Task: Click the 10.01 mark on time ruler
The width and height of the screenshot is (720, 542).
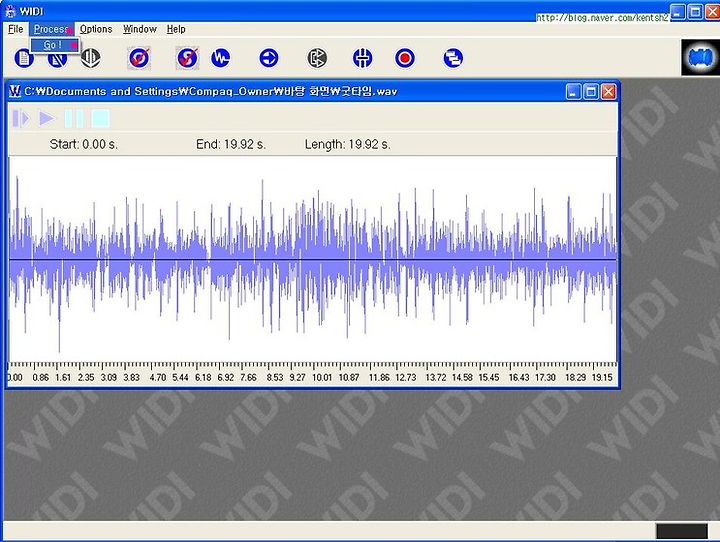Action: 322,377
